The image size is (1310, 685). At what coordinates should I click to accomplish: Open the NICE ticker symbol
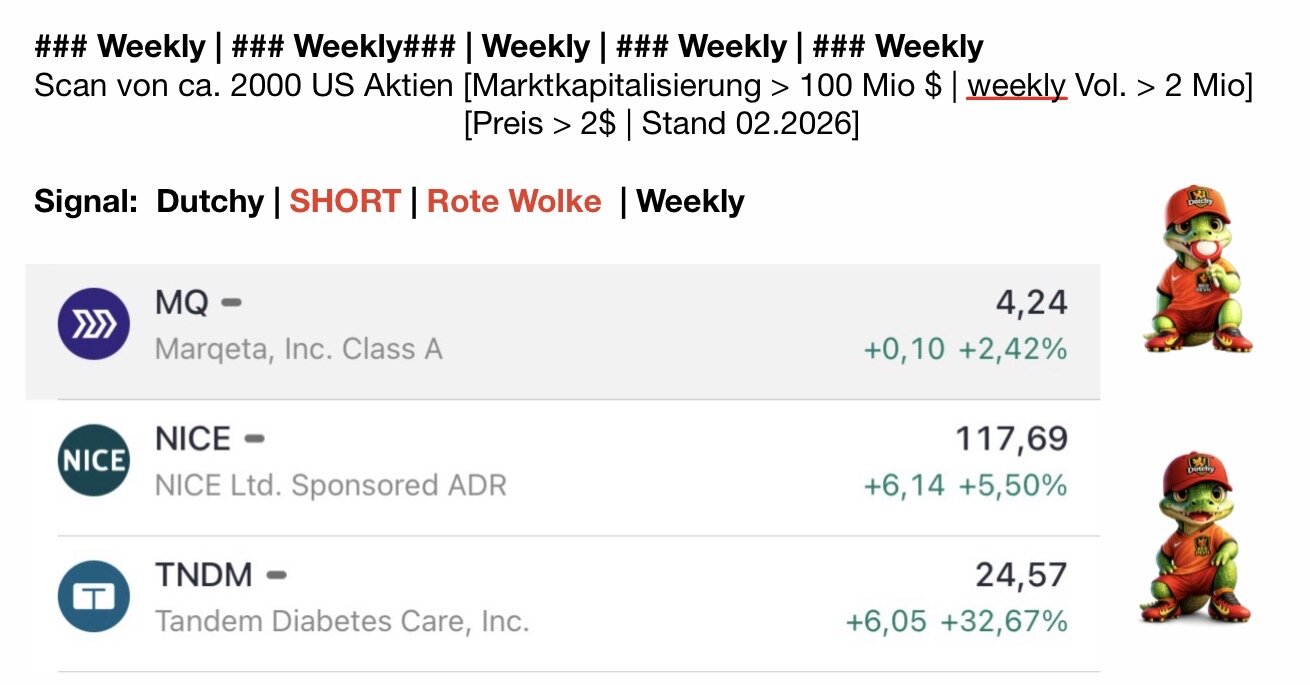click(193, 438)
